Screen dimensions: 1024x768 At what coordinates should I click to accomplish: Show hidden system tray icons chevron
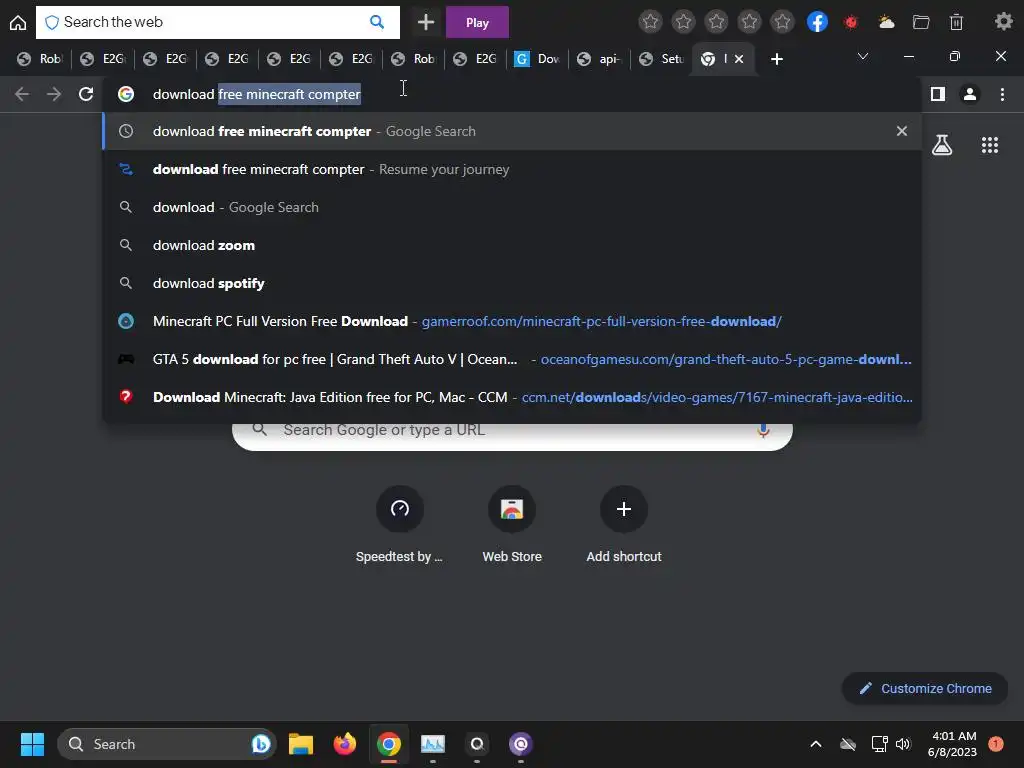click(x=816, y=744)
